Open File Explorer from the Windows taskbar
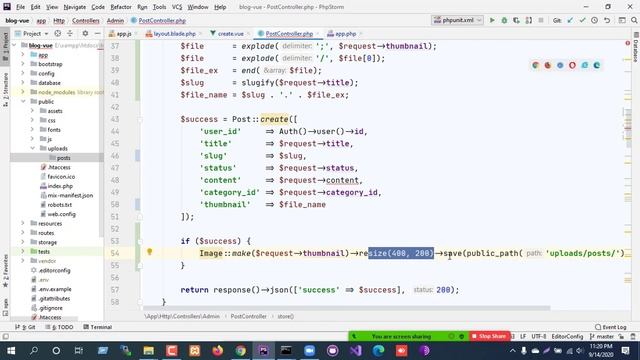This screenshot has width=640, height=360. 149,351
